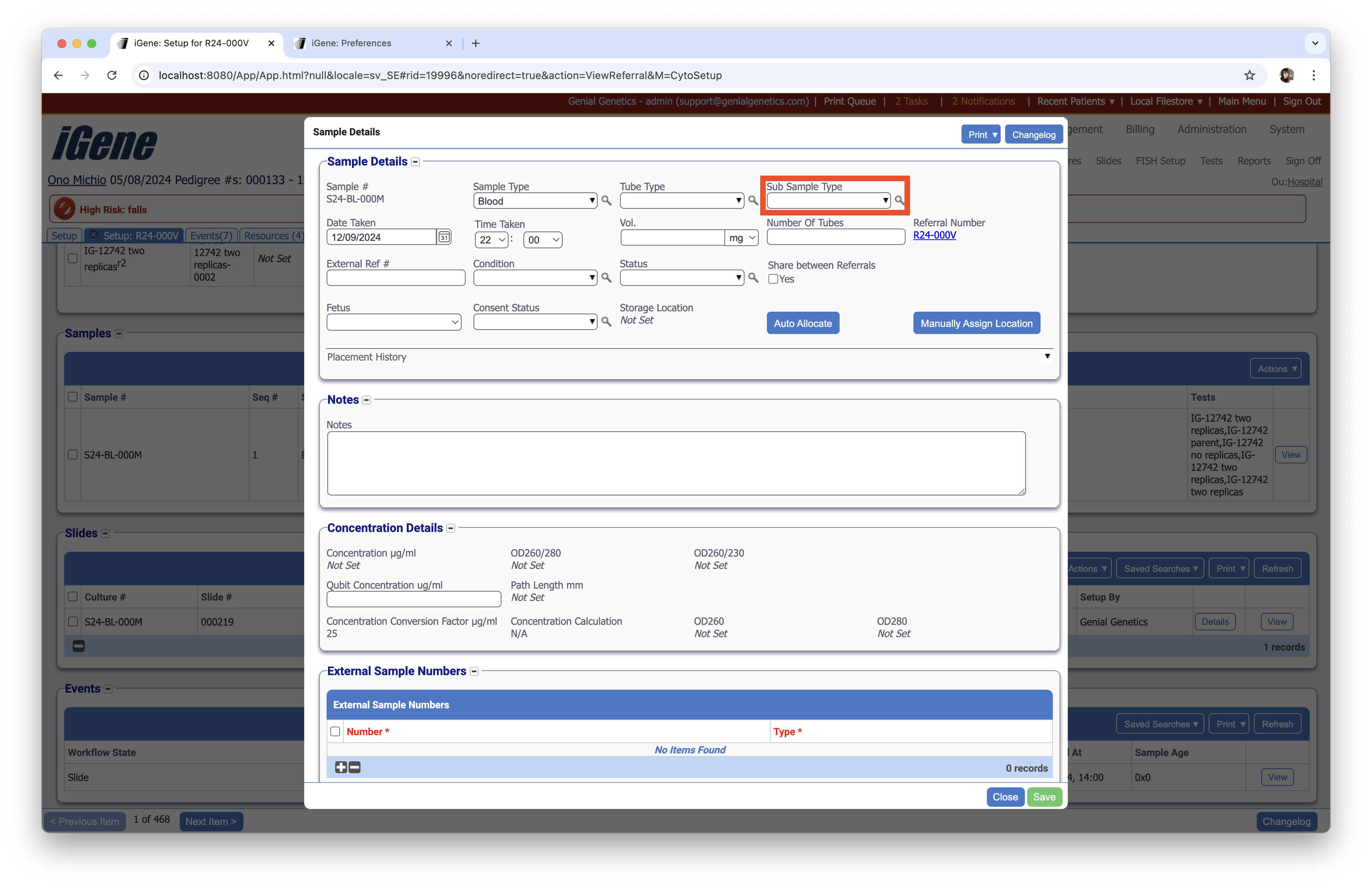1372x888 pixels.
Task: Open the Sample Type dropdown showing Blood
Action: (534, 201)
